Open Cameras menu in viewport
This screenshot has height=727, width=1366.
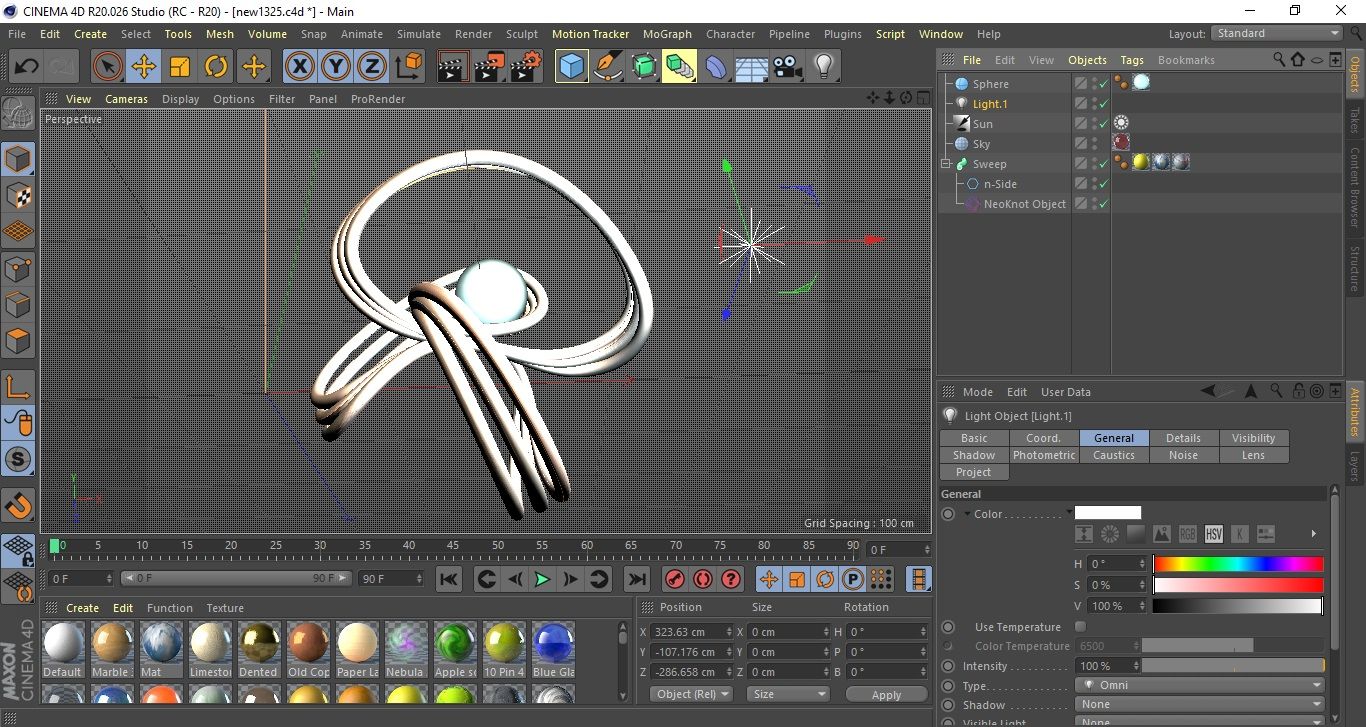126,99
